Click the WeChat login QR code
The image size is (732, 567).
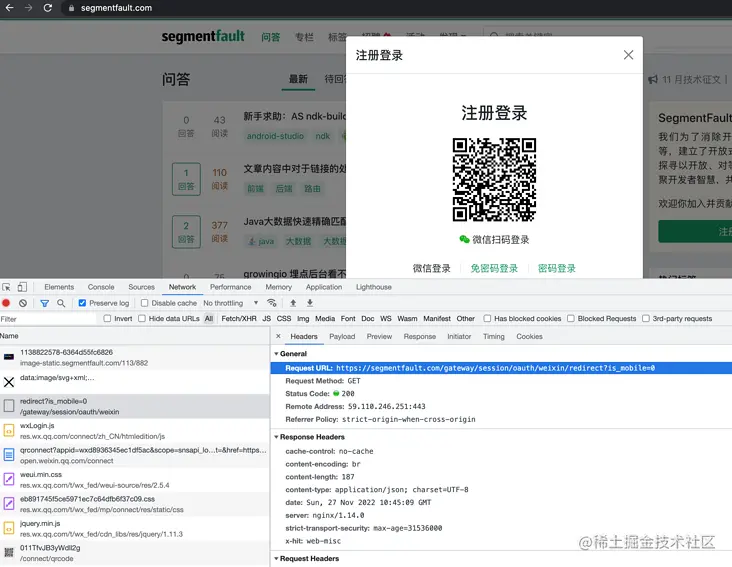(x=494, y=180)
